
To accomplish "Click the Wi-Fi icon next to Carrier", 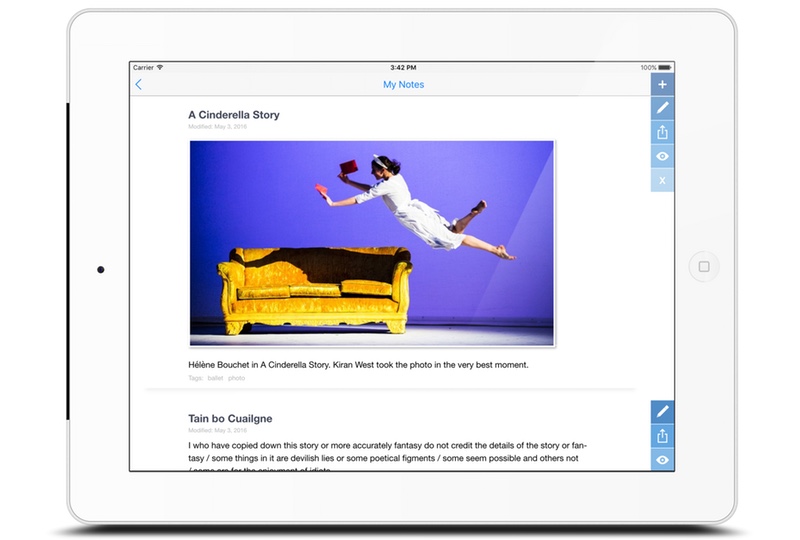I will (160, 67).
